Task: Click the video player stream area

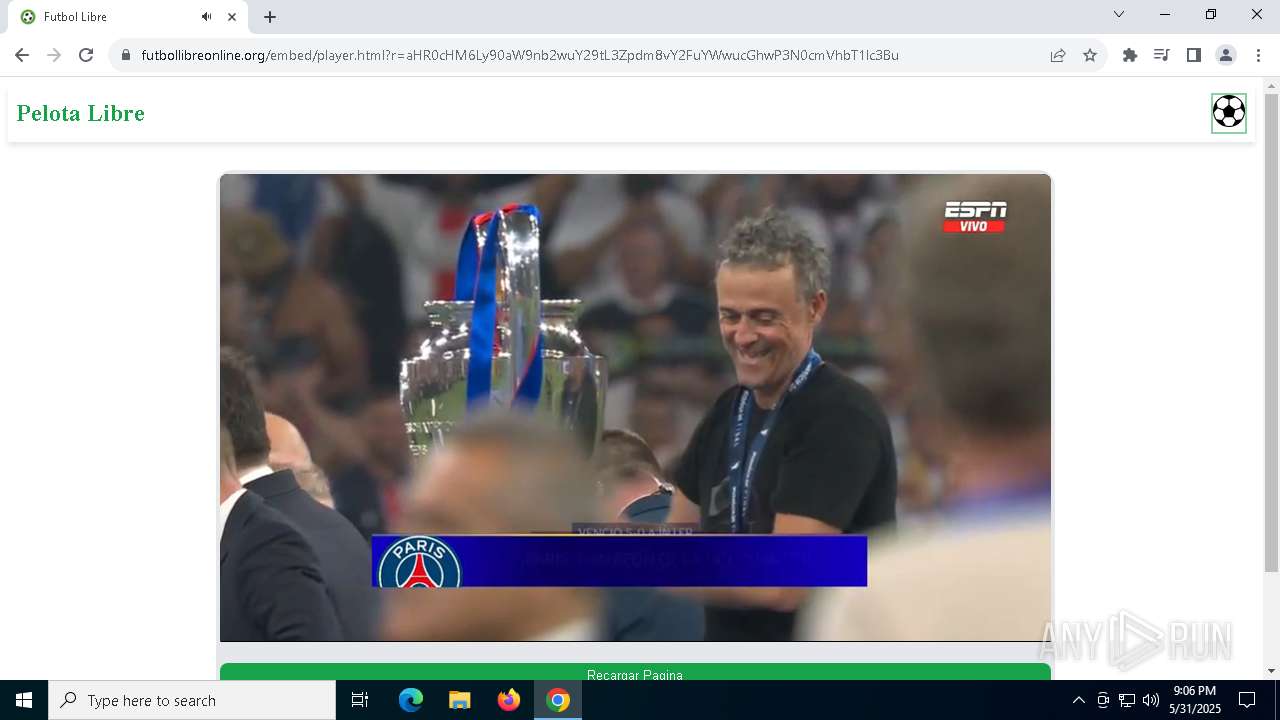Action: point(635,407)
